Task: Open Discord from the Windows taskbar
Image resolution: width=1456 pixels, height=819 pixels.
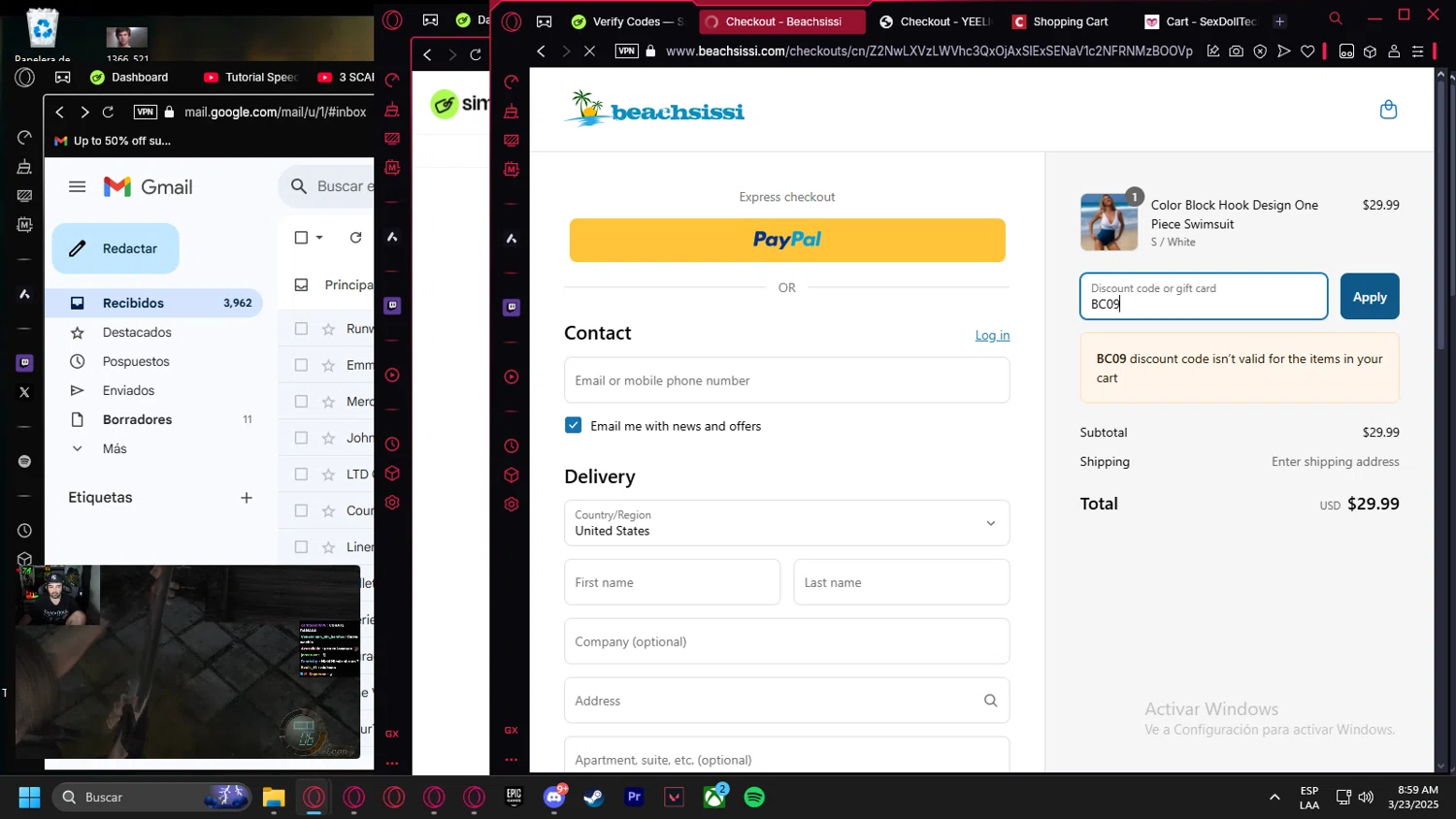Action: tap(554, 797)
